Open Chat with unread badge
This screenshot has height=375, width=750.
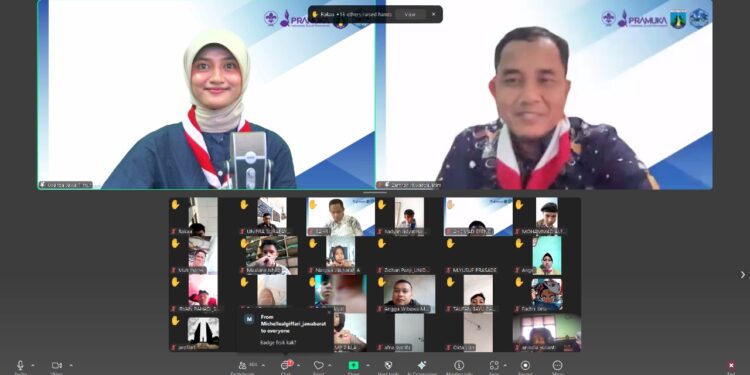point(286,365)
